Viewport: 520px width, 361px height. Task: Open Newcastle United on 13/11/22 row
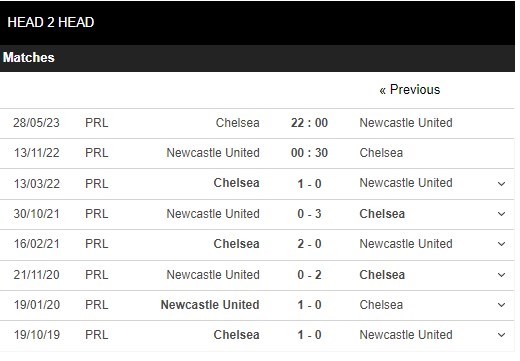[x=213, y=153]
